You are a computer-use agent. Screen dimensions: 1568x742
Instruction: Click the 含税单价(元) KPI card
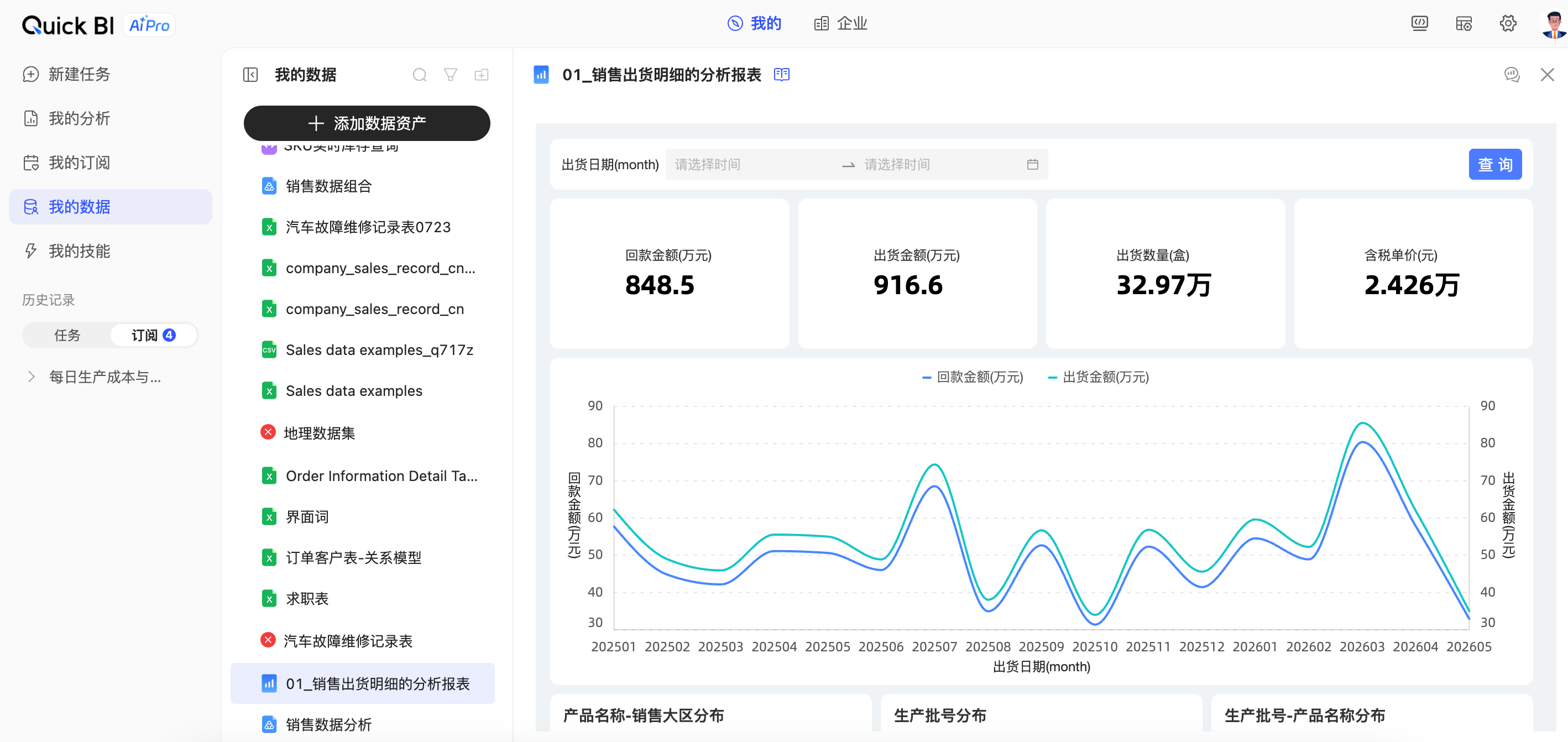(1413, 274)
